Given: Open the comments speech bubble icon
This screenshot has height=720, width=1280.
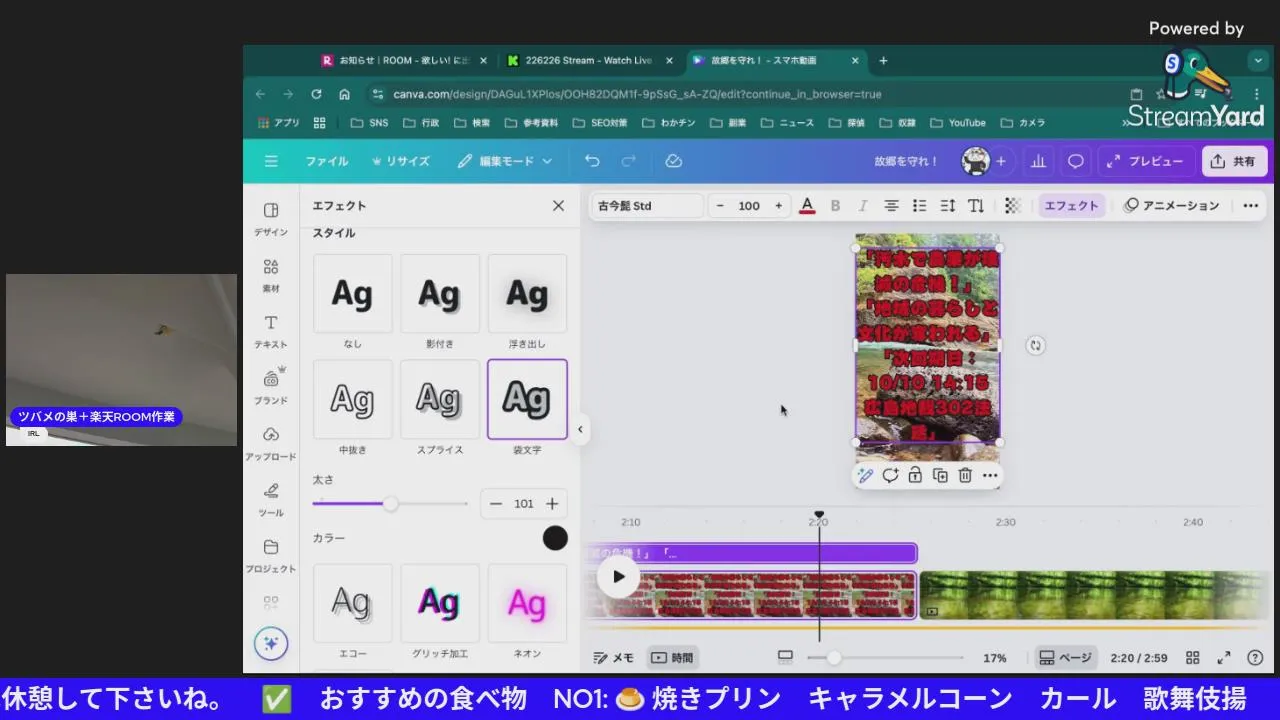Looking at the screenshot, I should (1076, 161).
